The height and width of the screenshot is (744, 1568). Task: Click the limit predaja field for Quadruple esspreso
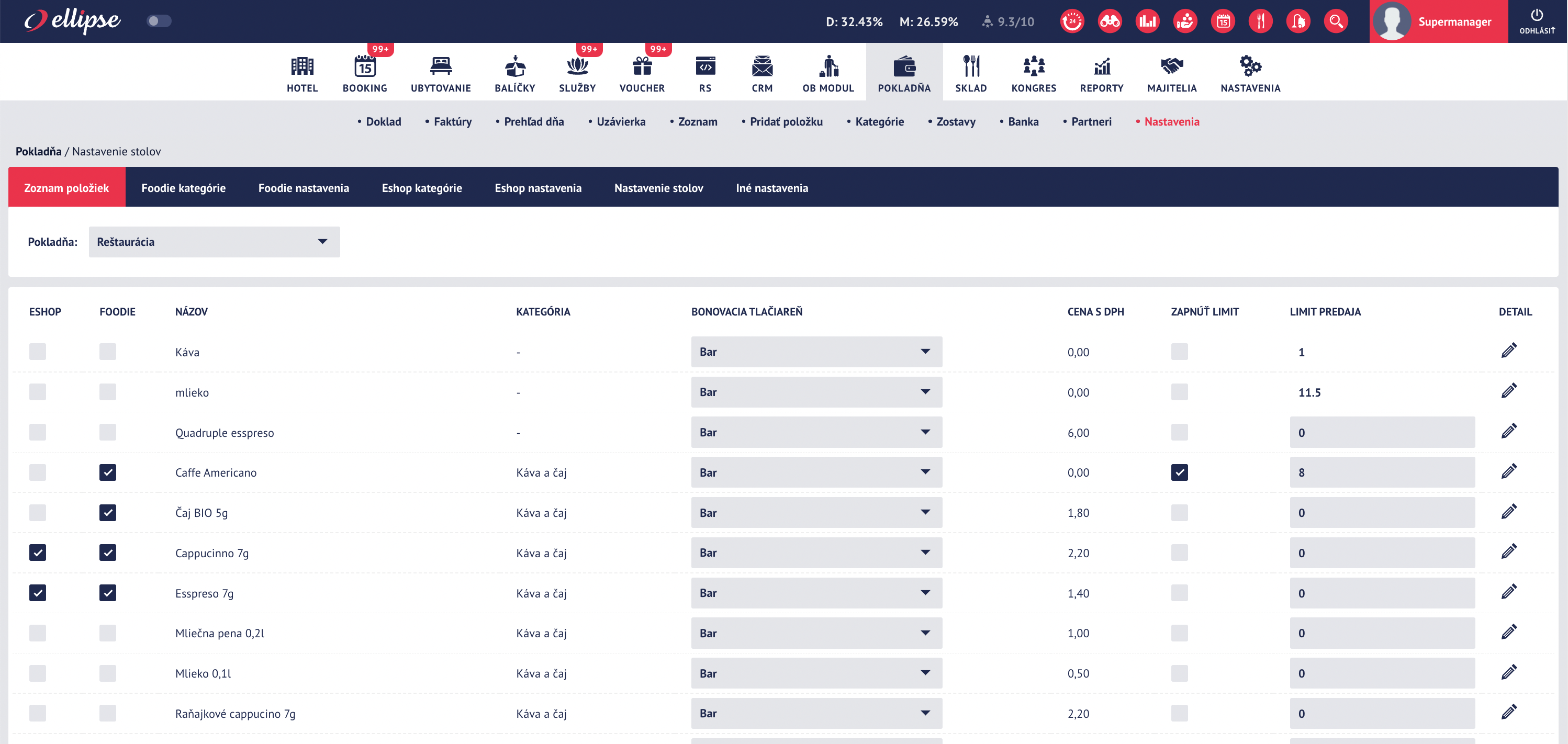[1382, 432]
